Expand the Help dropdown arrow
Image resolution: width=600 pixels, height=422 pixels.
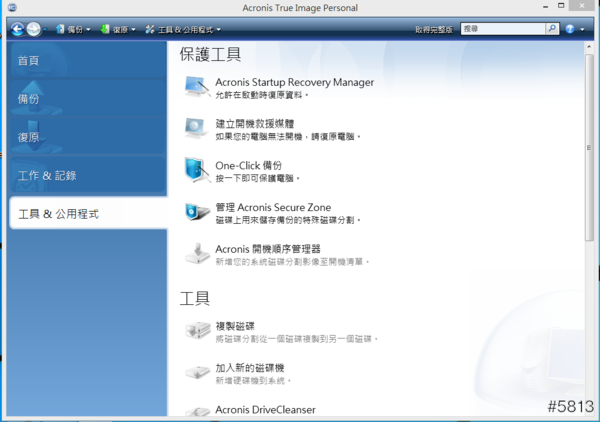(582, 29)
